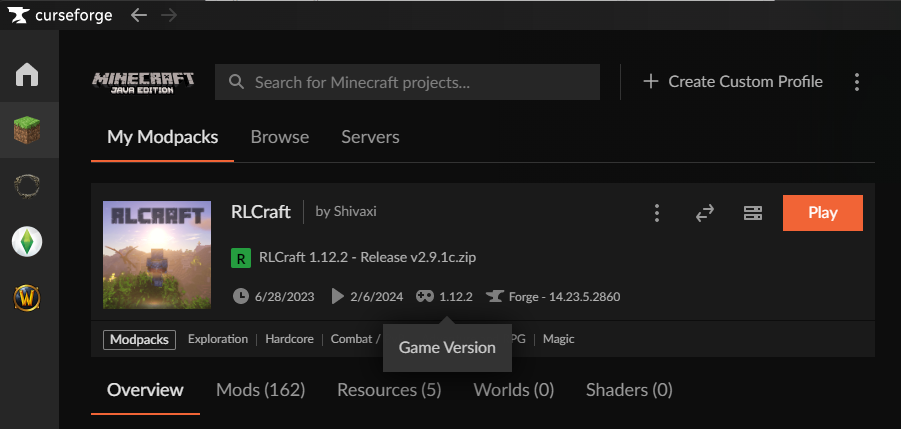Viewport: 901px width, 429px height.
Task: Click the Exploration category tag
Action: point(218,339)
